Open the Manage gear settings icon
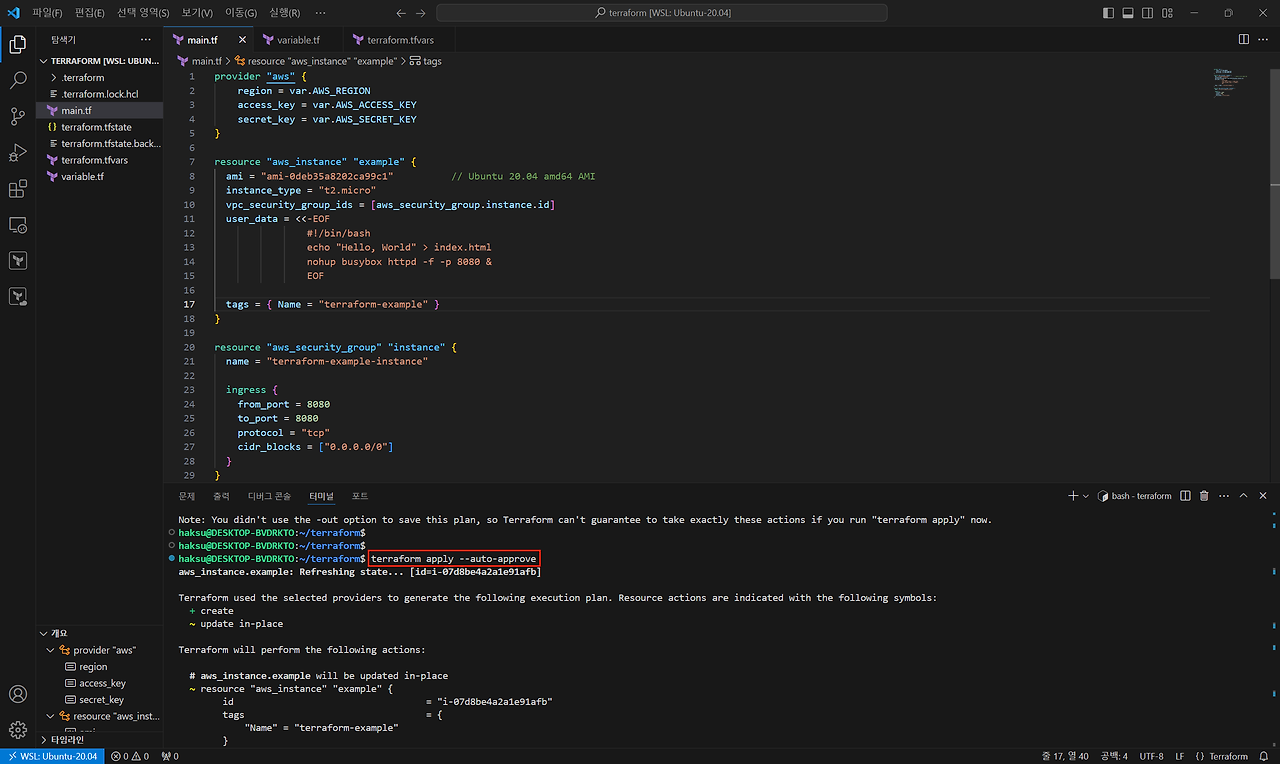 pyautogui.click(x=17, y=730)
